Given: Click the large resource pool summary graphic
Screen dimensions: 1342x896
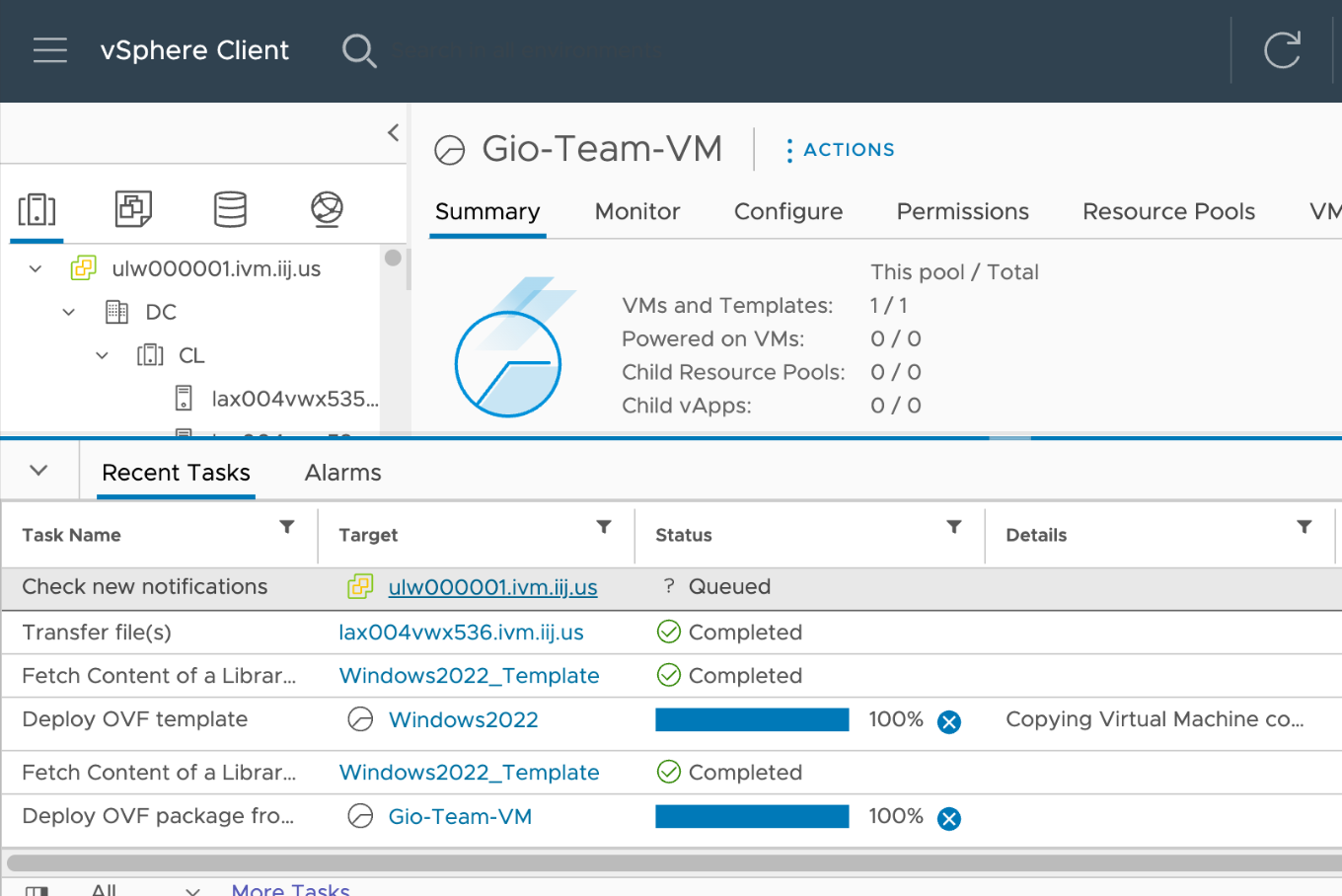Looking at the screenshot, I should coord(513,347).
